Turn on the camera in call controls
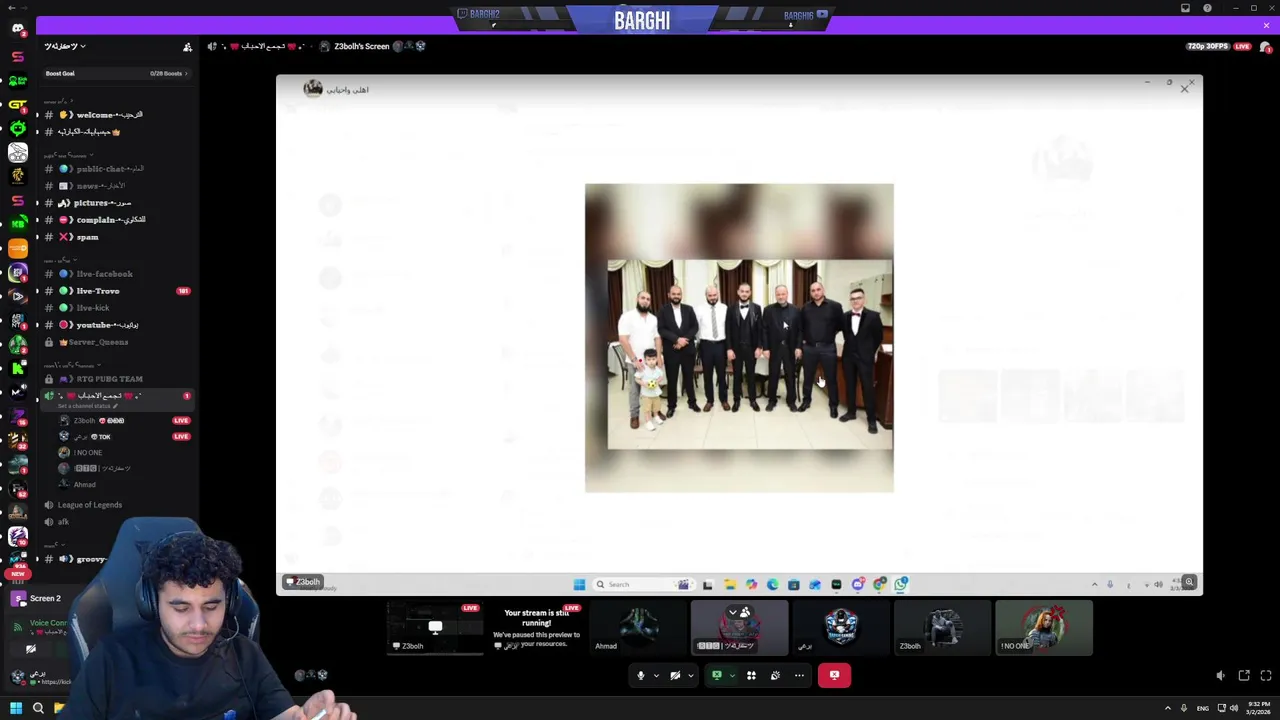The image size is (1280, 720). pyautogui.click(x=675, y=676)
